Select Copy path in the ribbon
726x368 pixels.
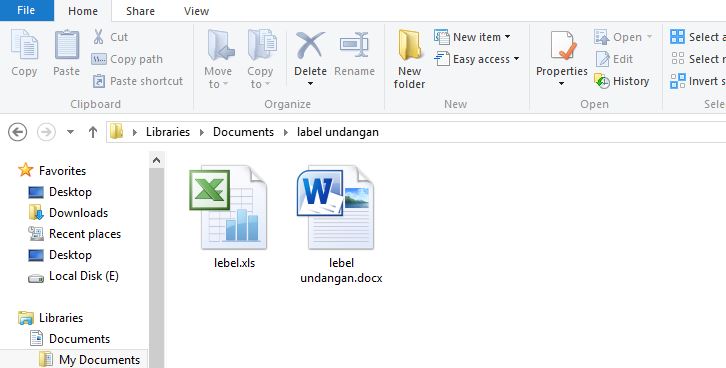click(x=127, y=59)
